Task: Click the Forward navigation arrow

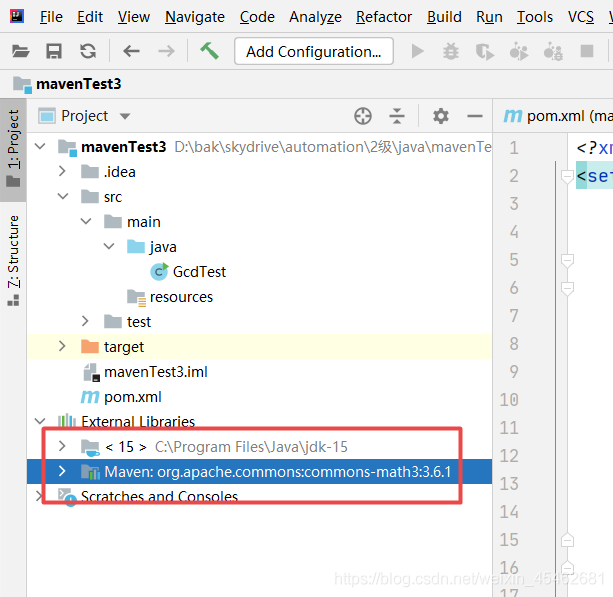Action: [166, 51]
